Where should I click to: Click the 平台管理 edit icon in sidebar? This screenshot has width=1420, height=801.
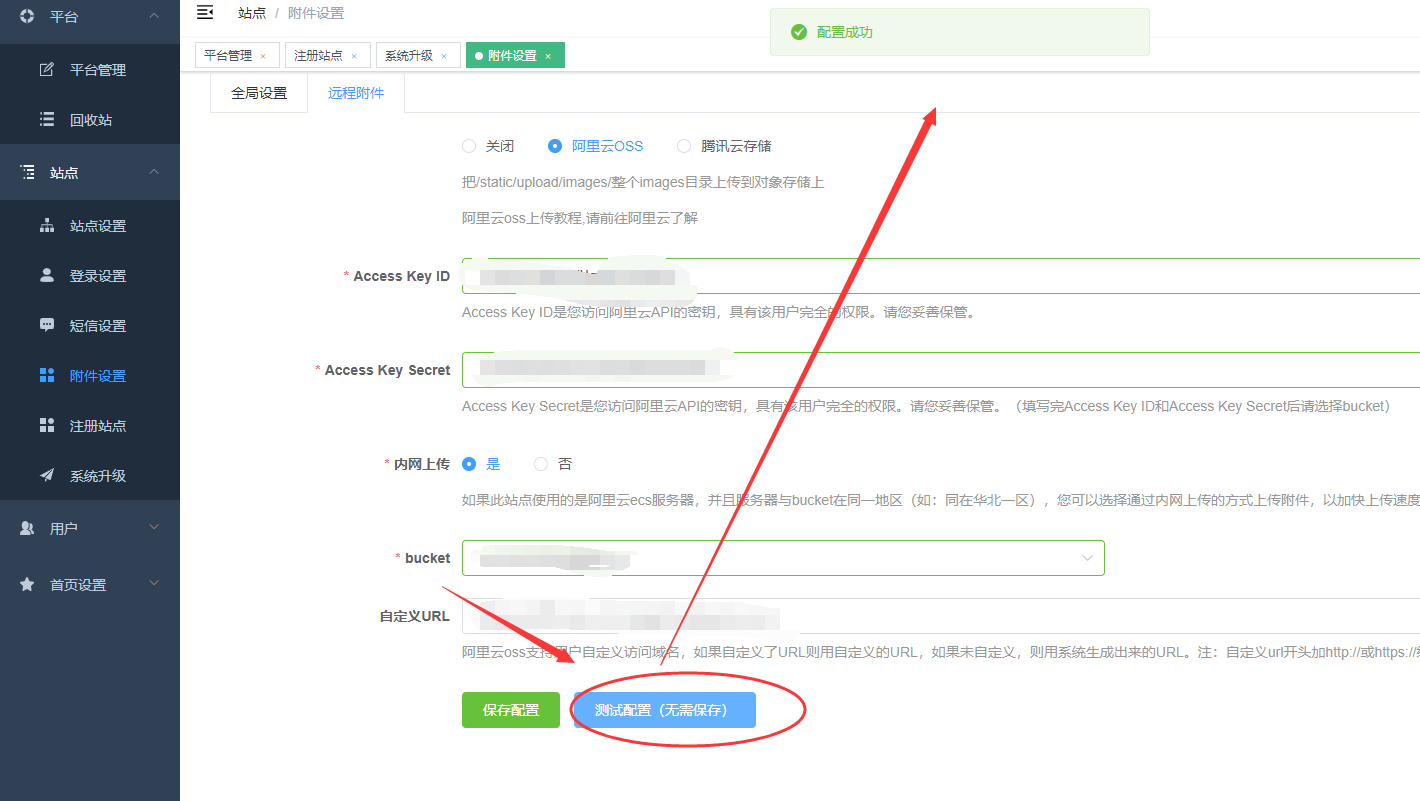[47, 70]
